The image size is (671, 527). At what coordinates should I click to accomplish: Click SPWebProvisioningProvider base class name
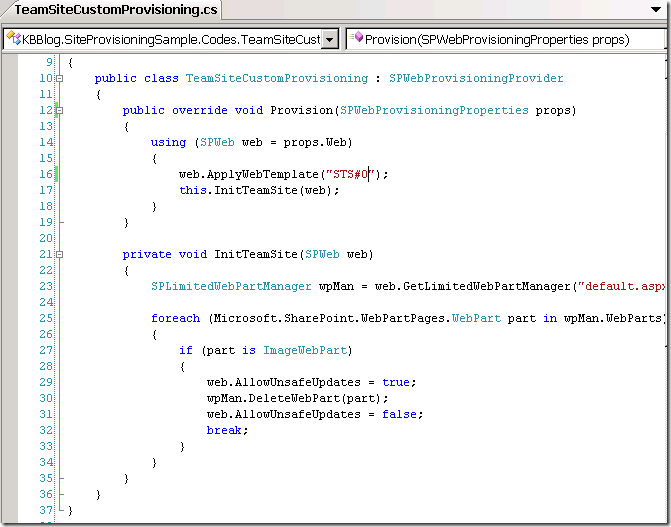(476, 78)
